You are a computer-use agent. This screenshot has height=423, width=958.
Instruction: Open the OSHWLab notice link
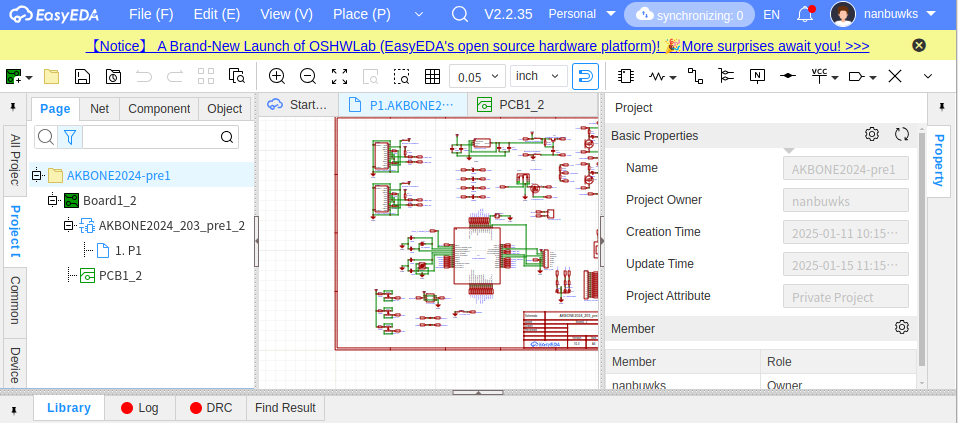(478, 46)
